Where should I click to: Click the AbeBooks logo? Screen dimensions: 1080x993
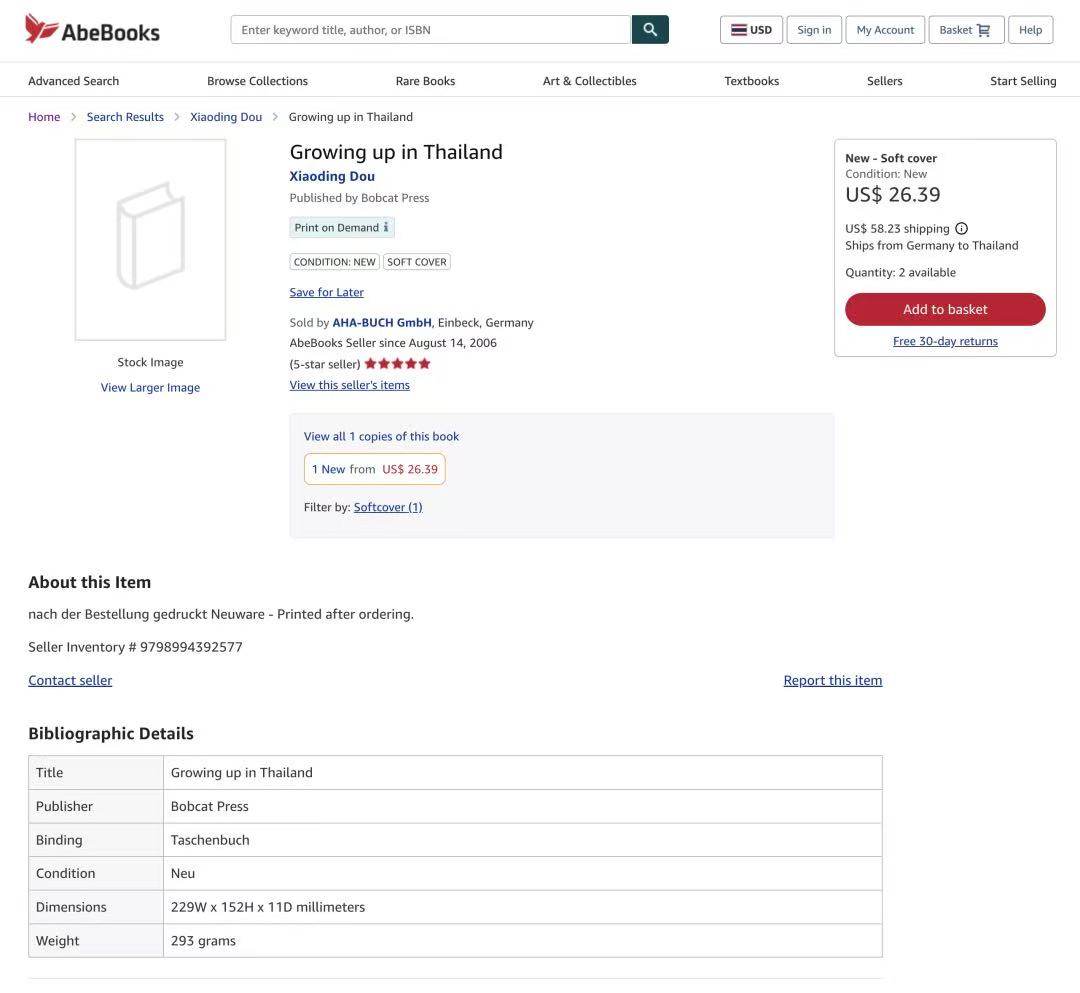(92, 30)
